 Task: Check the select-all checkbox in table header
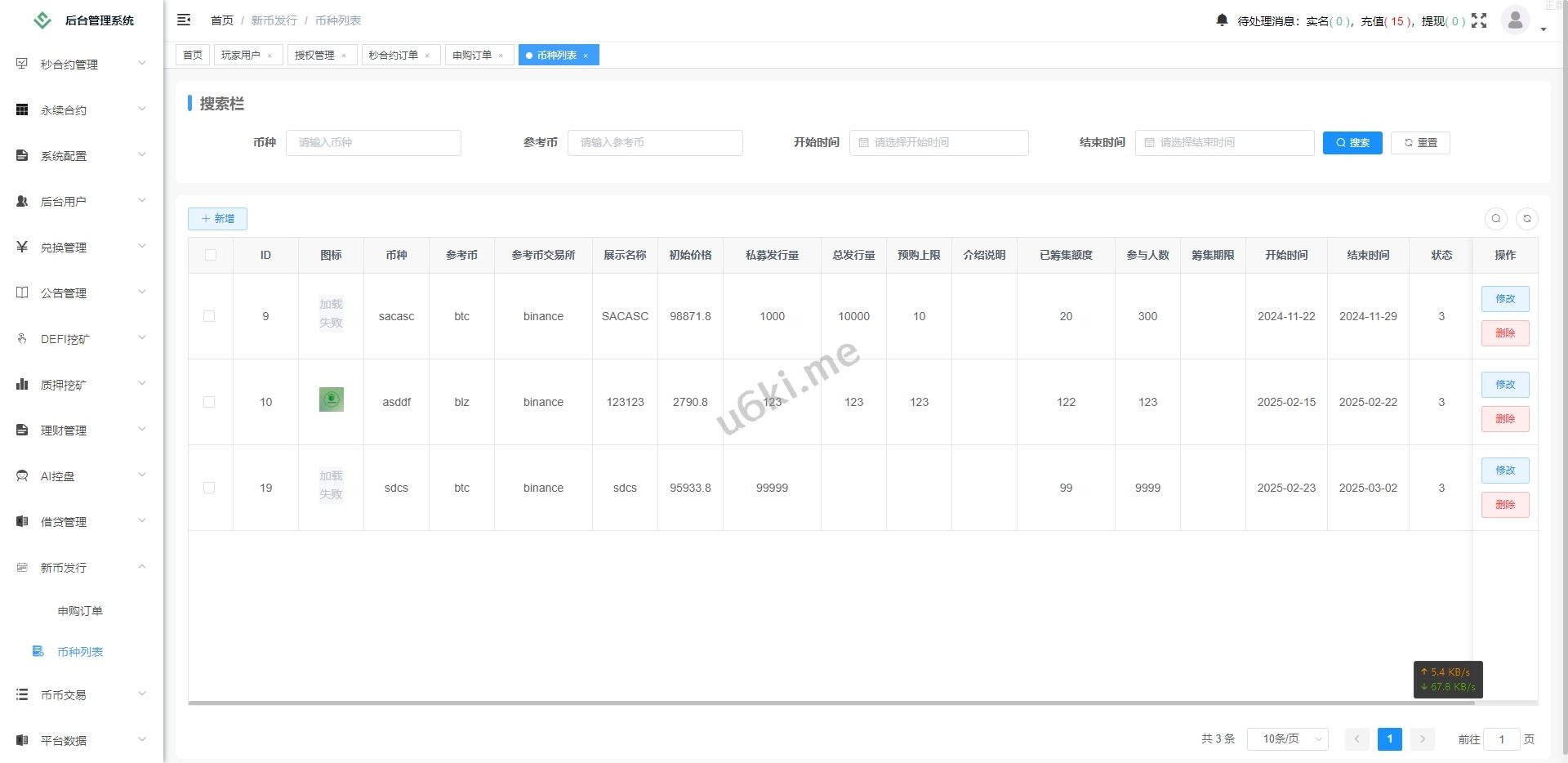point(211,255)
